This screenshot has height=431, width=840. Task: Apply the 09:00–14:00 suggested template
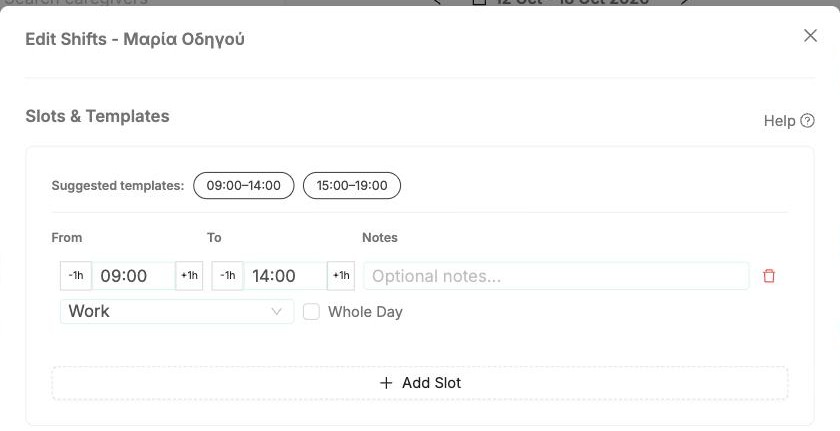click(244, 185)
